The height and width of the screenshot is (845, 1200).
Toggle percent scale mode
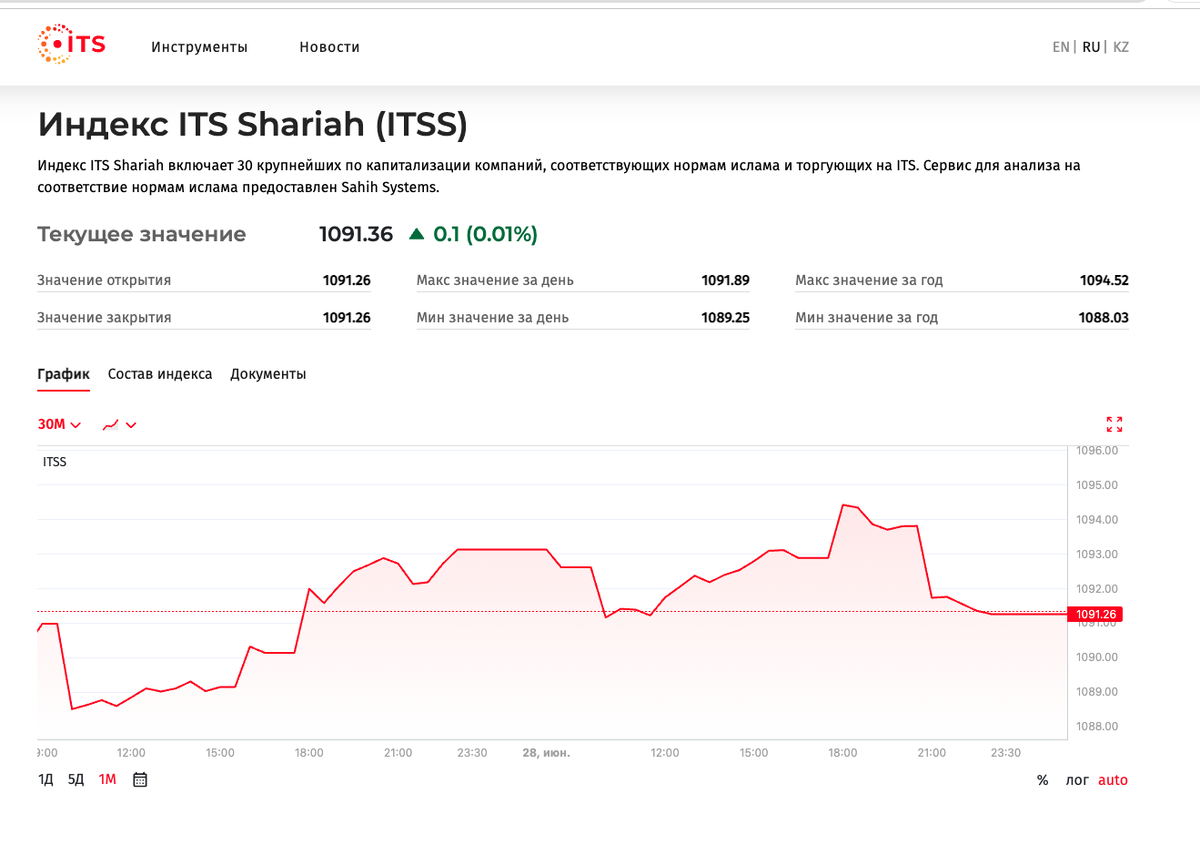1043,780
